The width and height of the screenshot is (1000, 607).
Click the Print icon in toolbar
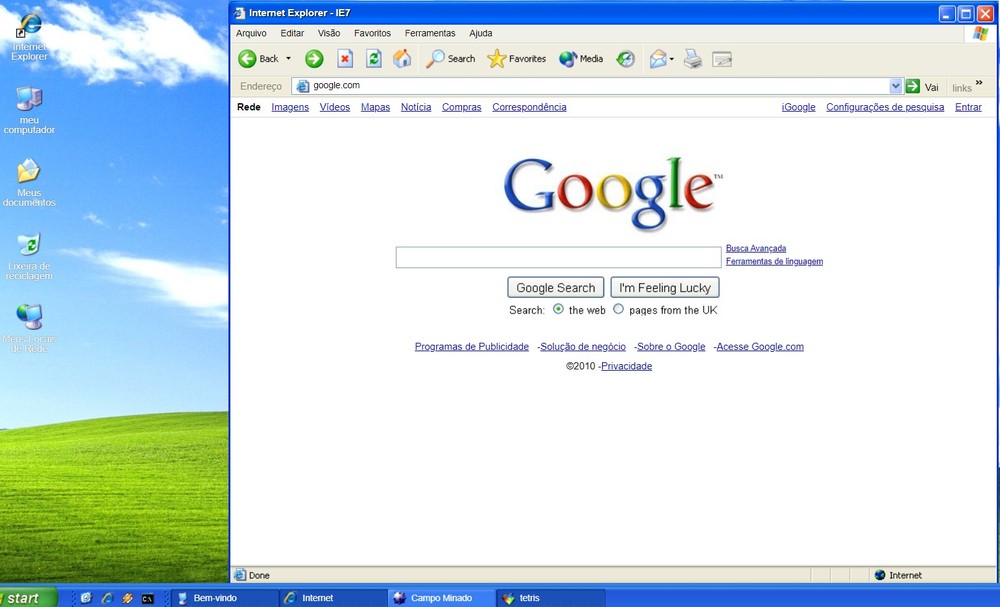point(693,59)
